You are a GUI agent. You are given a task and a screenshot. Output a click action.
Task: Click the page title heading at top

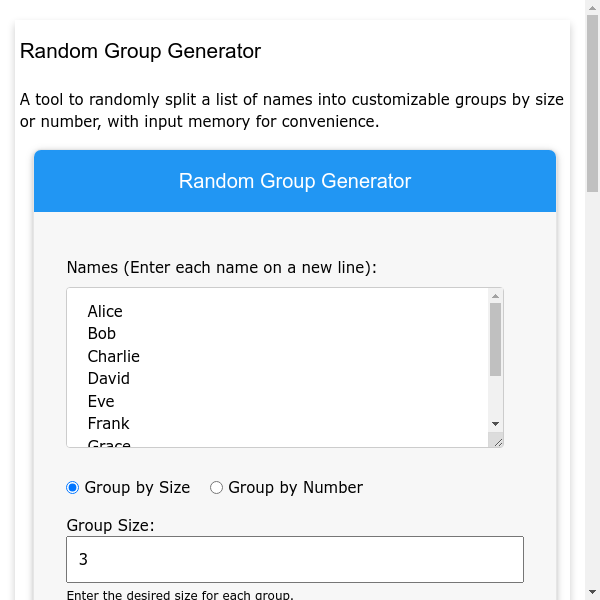click(x=140, y=51)
